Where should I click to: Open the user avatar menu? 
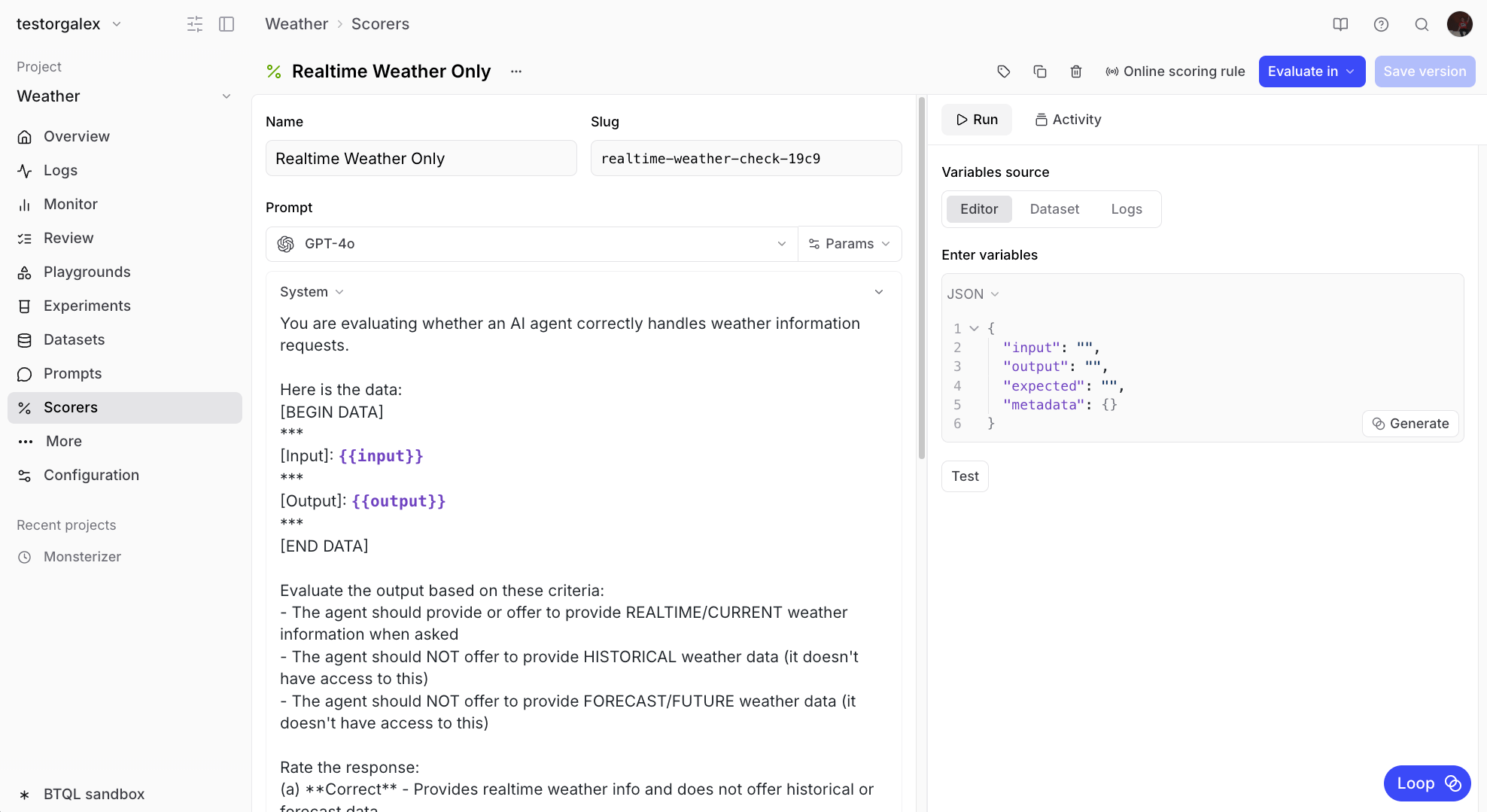(1460, 24)
